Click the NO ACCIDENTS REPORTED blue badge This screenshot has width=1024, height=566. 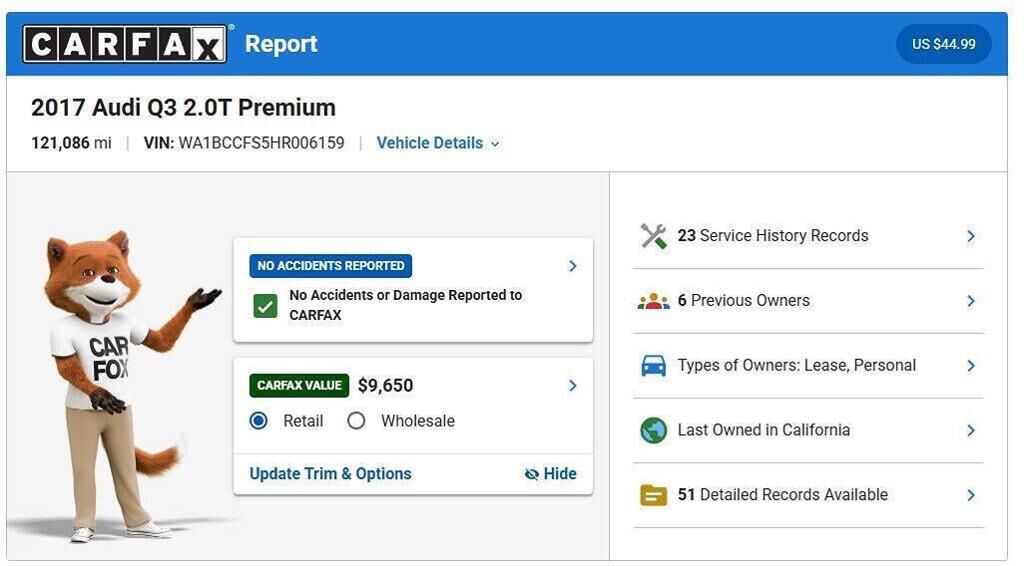point(330,266)
